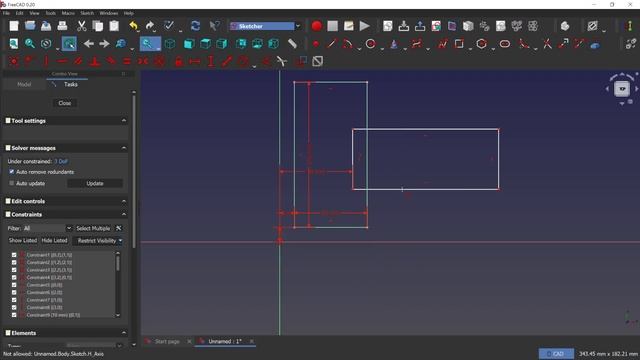Open the Windows menu

point(109,13)
